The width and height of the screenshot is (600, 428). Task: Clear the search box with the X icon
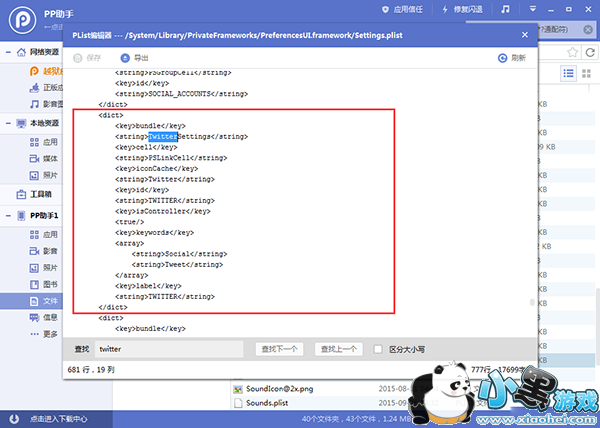pyautogui.click(x=588, y=29)
